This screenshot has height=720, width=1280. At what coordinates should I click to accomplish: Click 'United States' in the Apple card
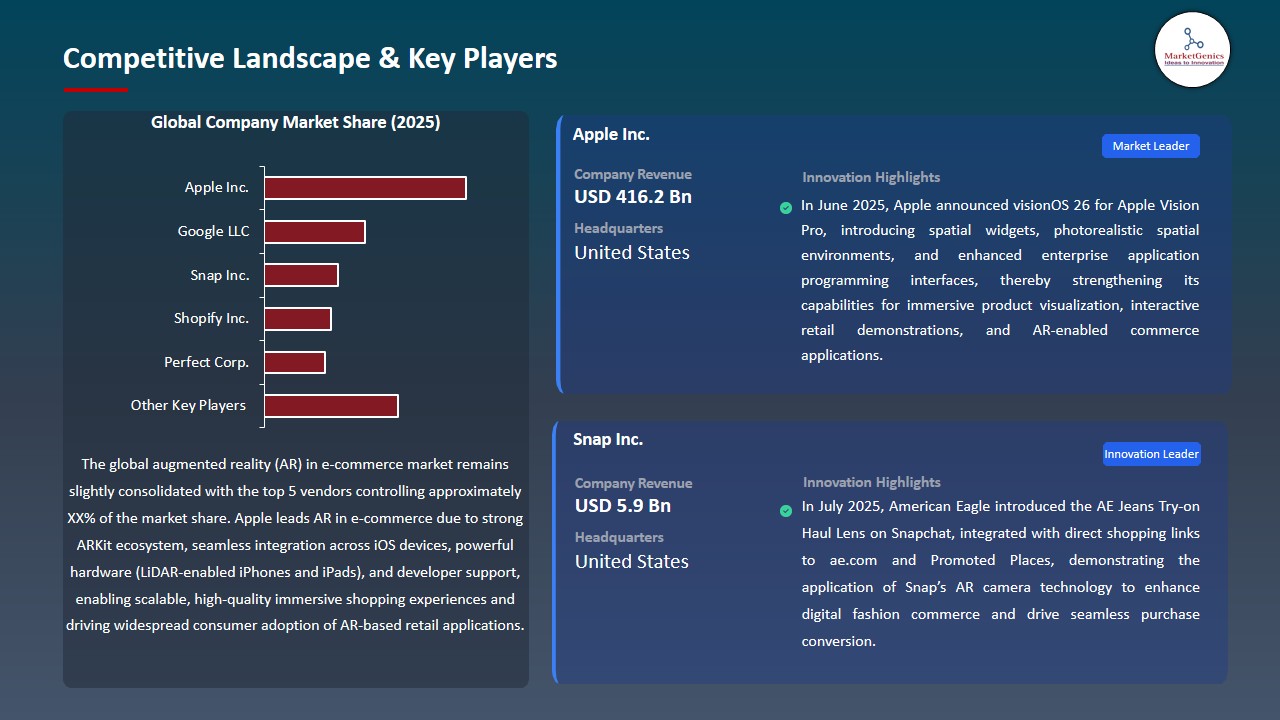[x=632, y=253]
